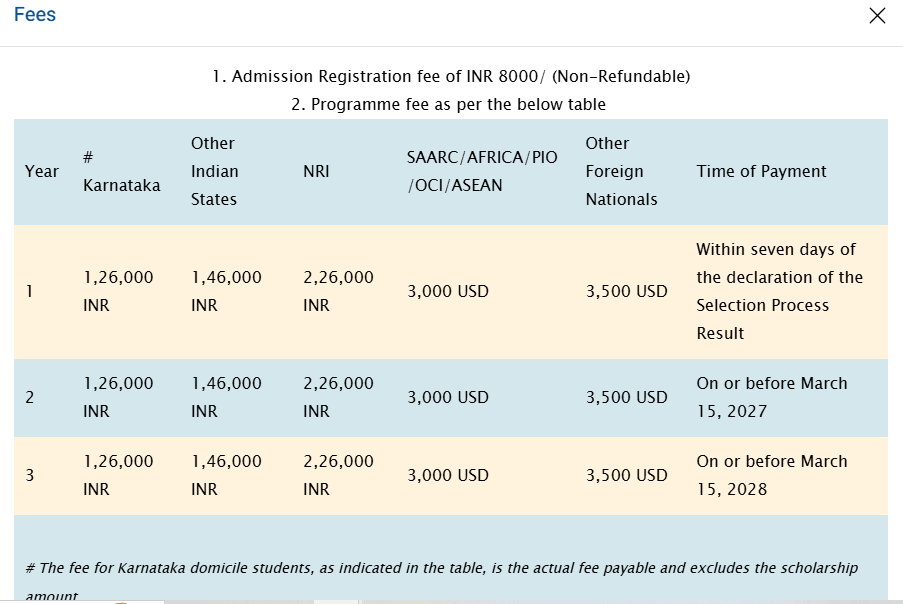This screenshot has height=604, width=903.
Task: Click the SAARC/AFRICA/PIO/OCI/ASEAN column header
Action: point(482,171)
